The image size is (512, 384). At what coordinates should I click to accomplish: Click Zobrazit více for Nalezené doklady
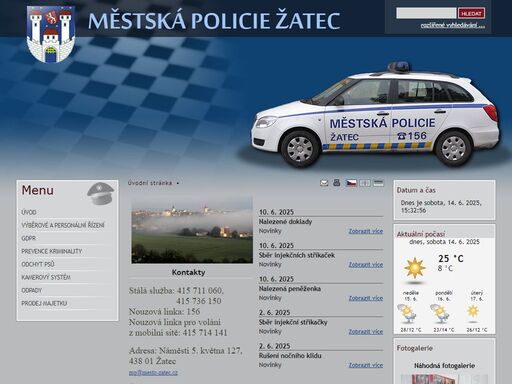pyautogui.click(x=366, y=231)
